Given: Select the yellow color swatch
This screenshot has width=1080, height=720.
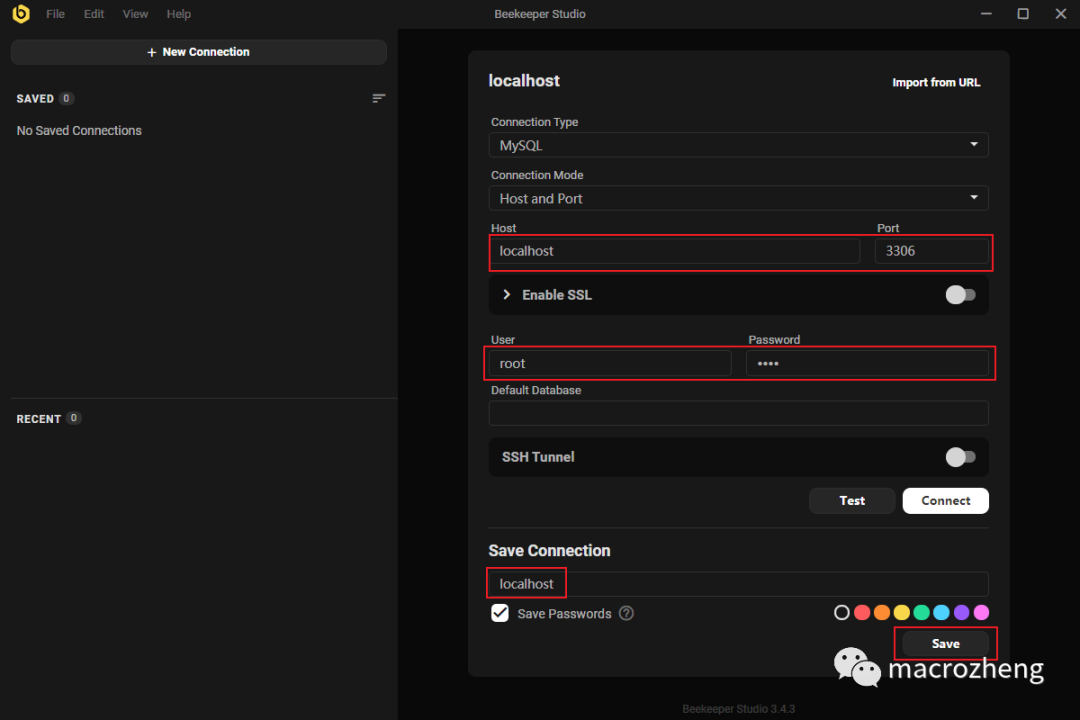Looking at the screenshot, I should [x=902, y=613].
